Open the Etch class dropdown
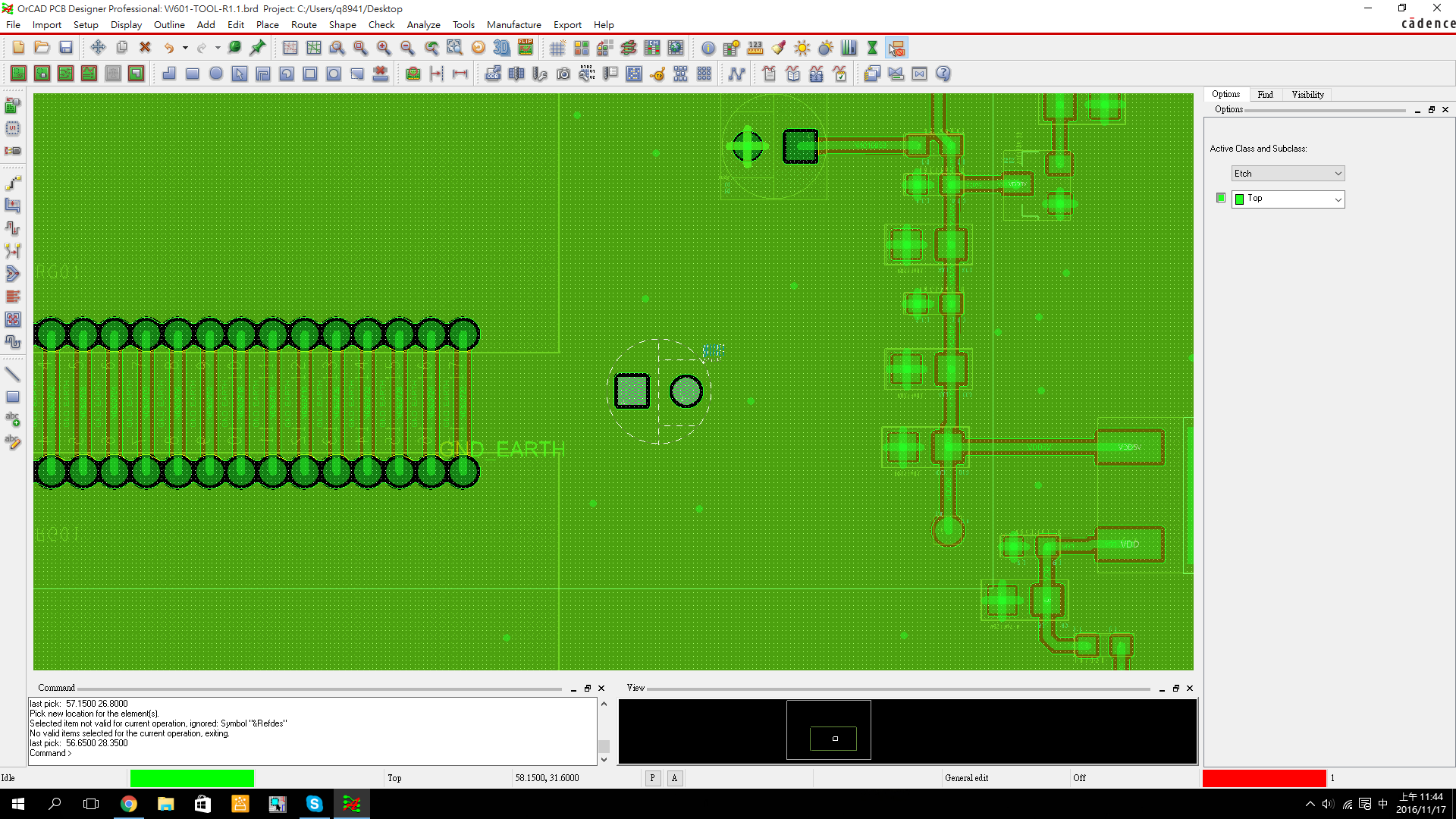Image resolution: width=1456 pixels, height=819 pixels. pos(1288,174)
